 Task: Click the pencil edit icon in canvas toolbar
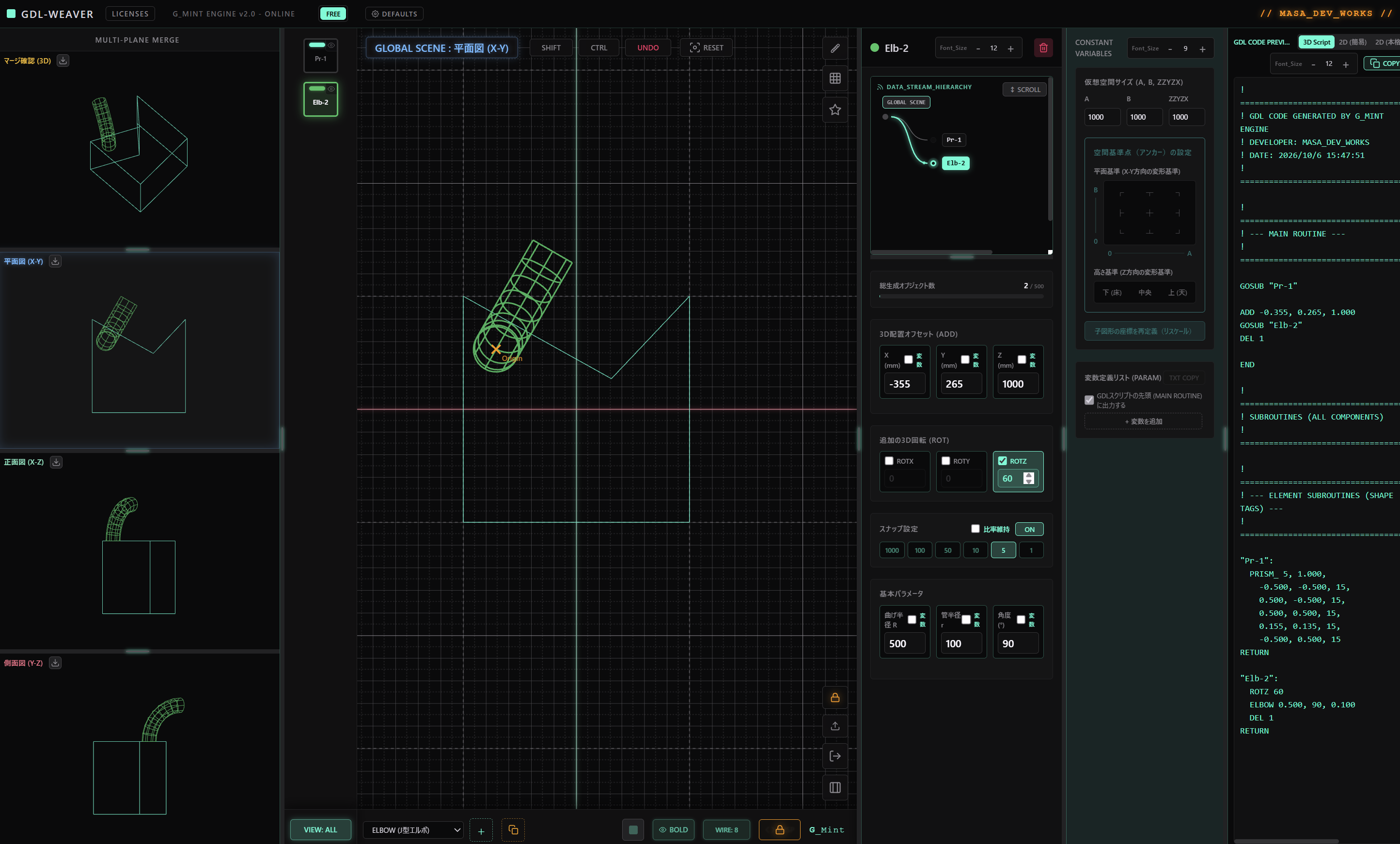click(x=834, y=48)
